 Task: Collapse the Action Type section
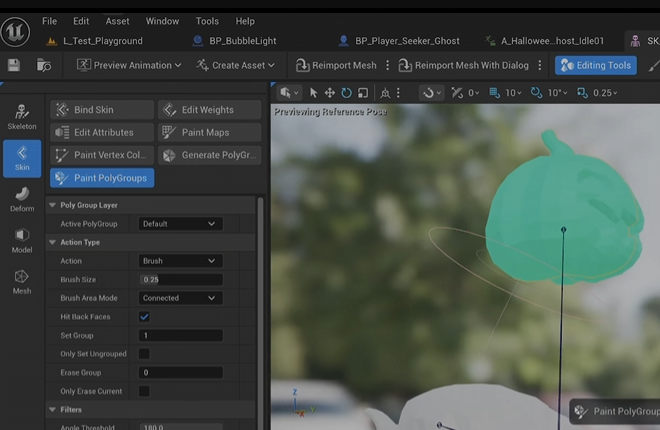(53, 242)
